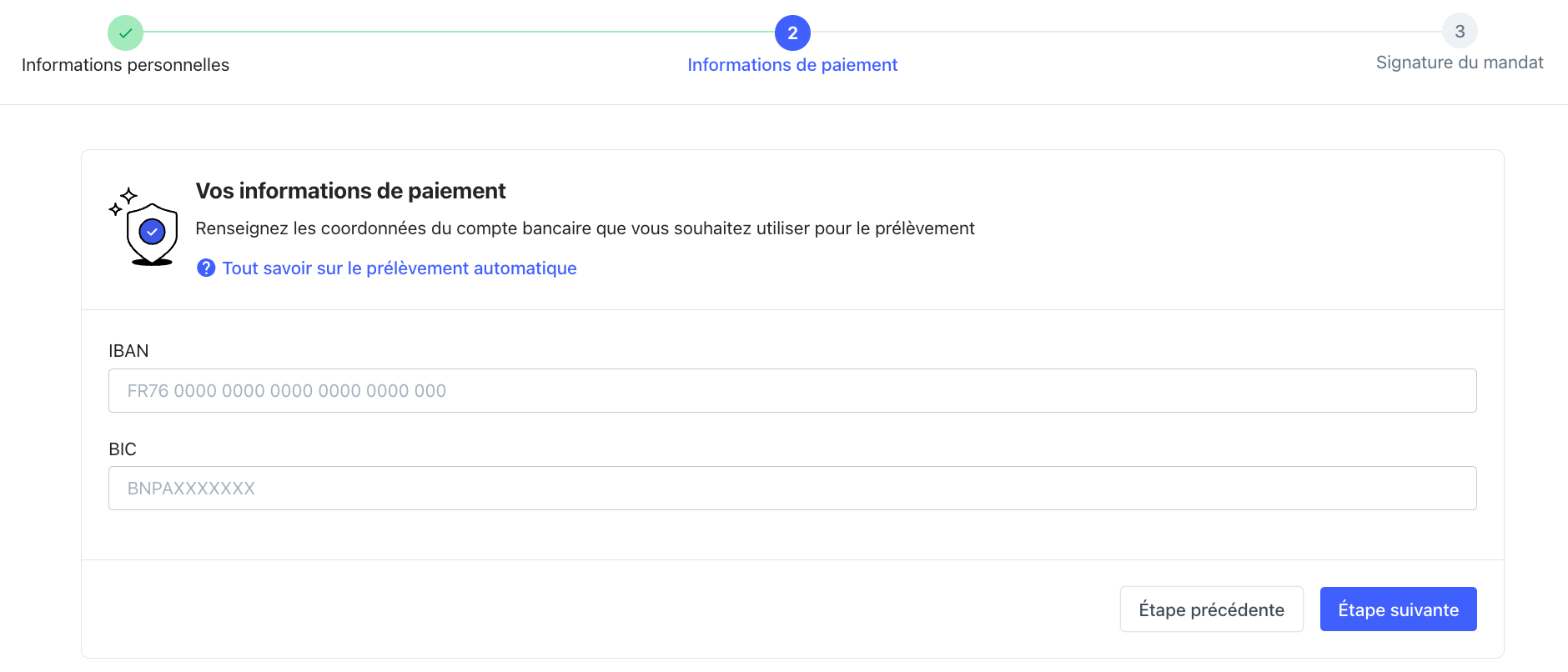This screenshot has height=672, width=1568.
Task: Click the grey progress line between steps 2 and 3
Action: (1126, 33)
